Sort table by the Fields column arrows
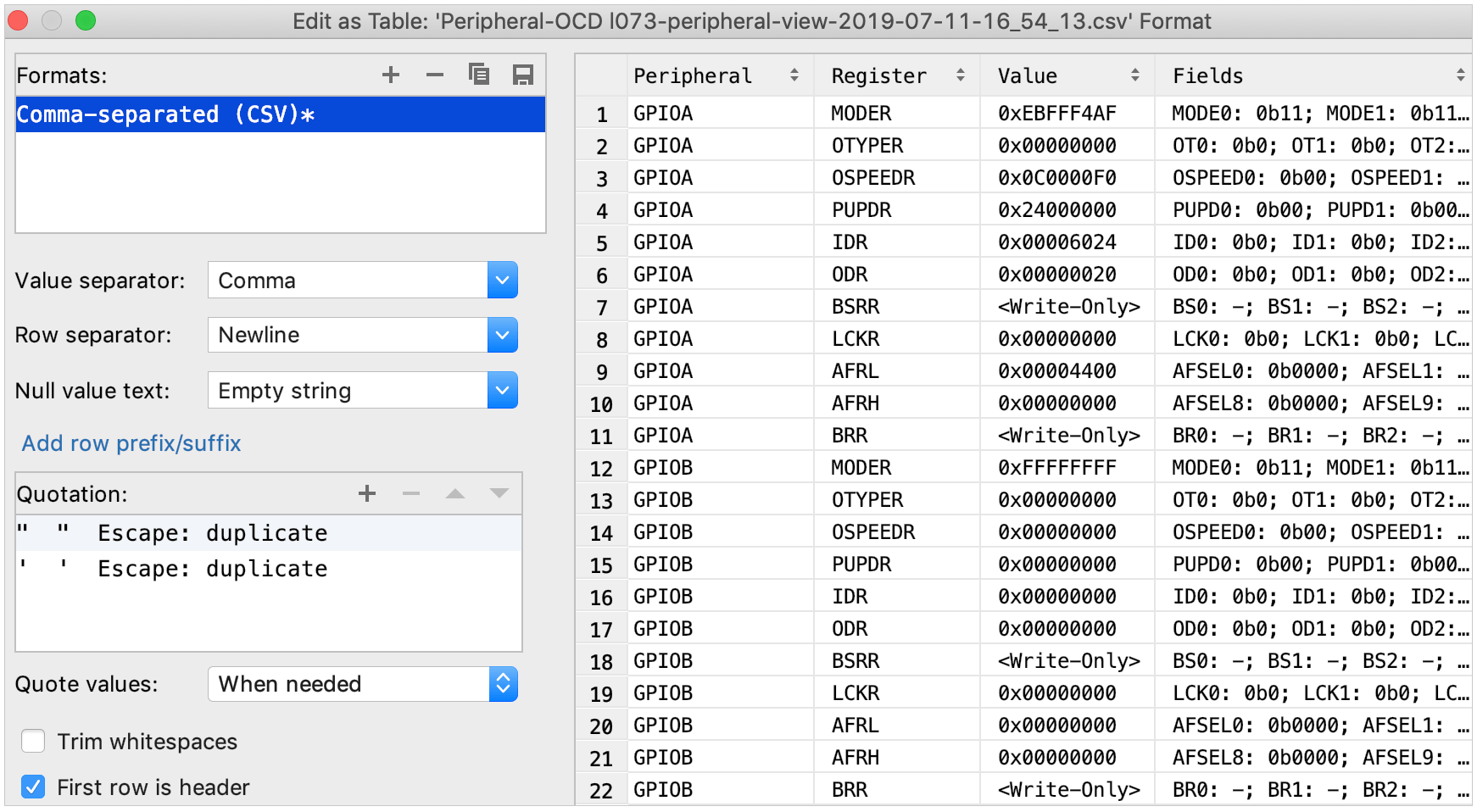 coord(1462,75)
